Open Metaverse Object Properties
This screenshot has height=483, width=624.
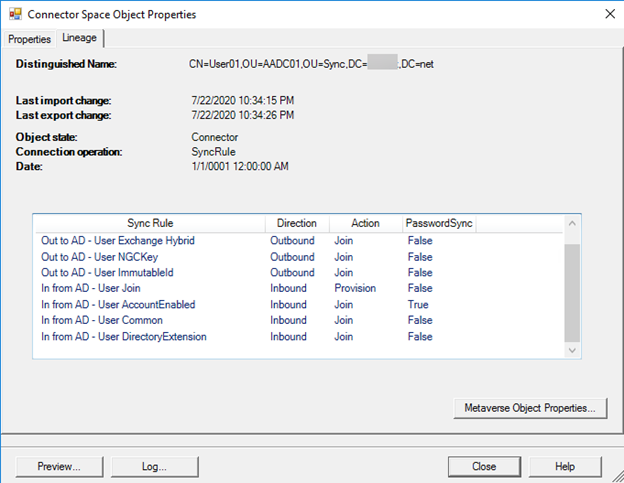tap(530, 408)
